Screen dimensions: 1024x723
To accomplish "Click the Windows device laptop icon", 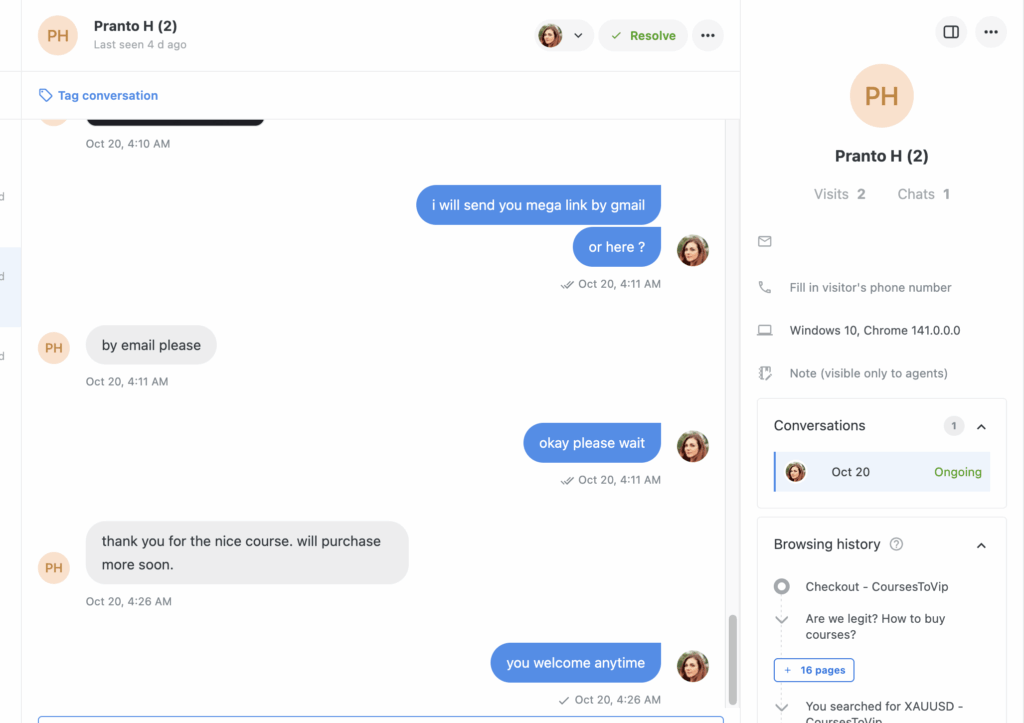I will (x=765, y=331).
